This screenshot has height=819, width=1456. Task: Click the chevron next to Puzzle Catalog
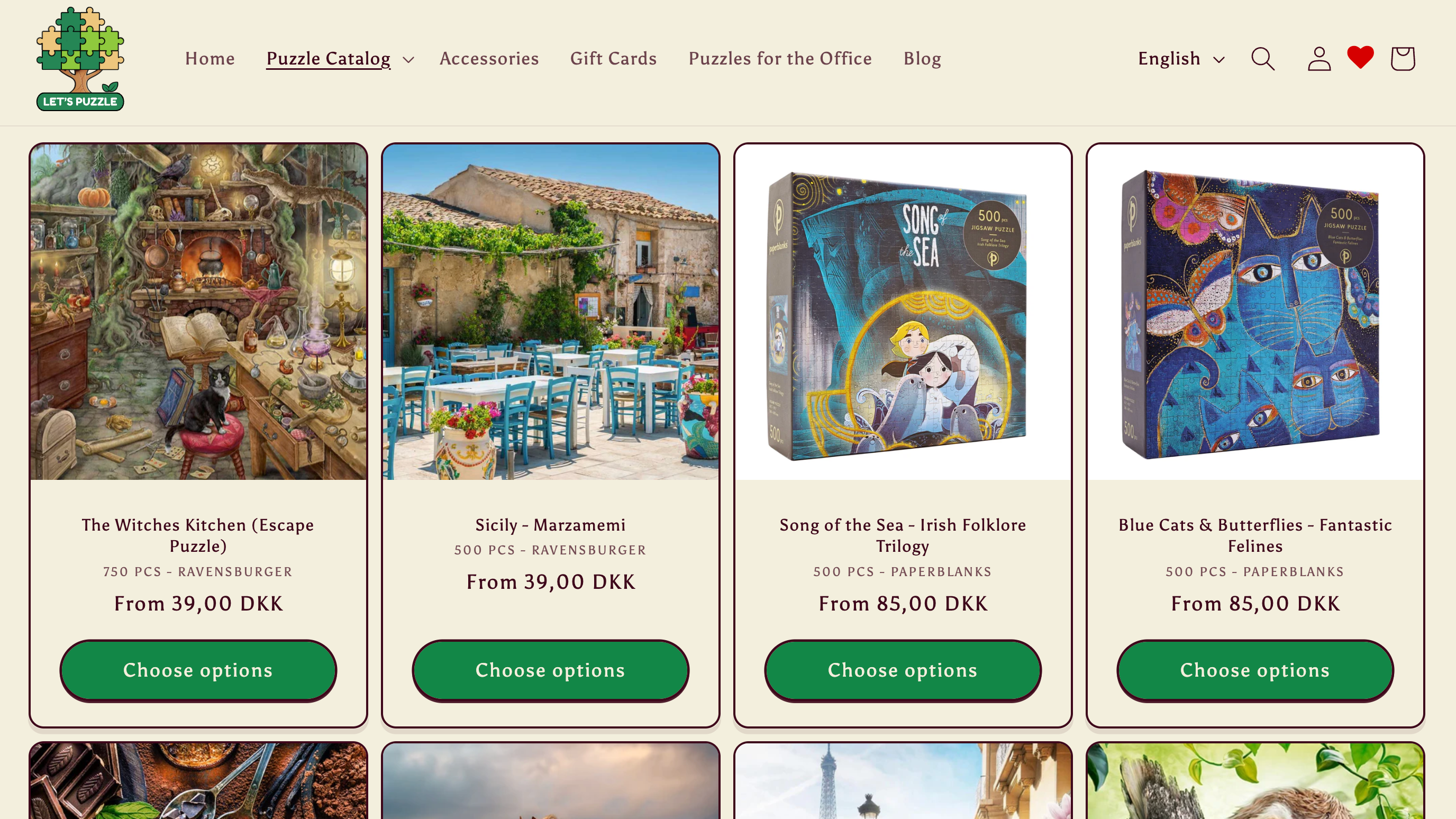pyautogui.click(x=408, y=59)
